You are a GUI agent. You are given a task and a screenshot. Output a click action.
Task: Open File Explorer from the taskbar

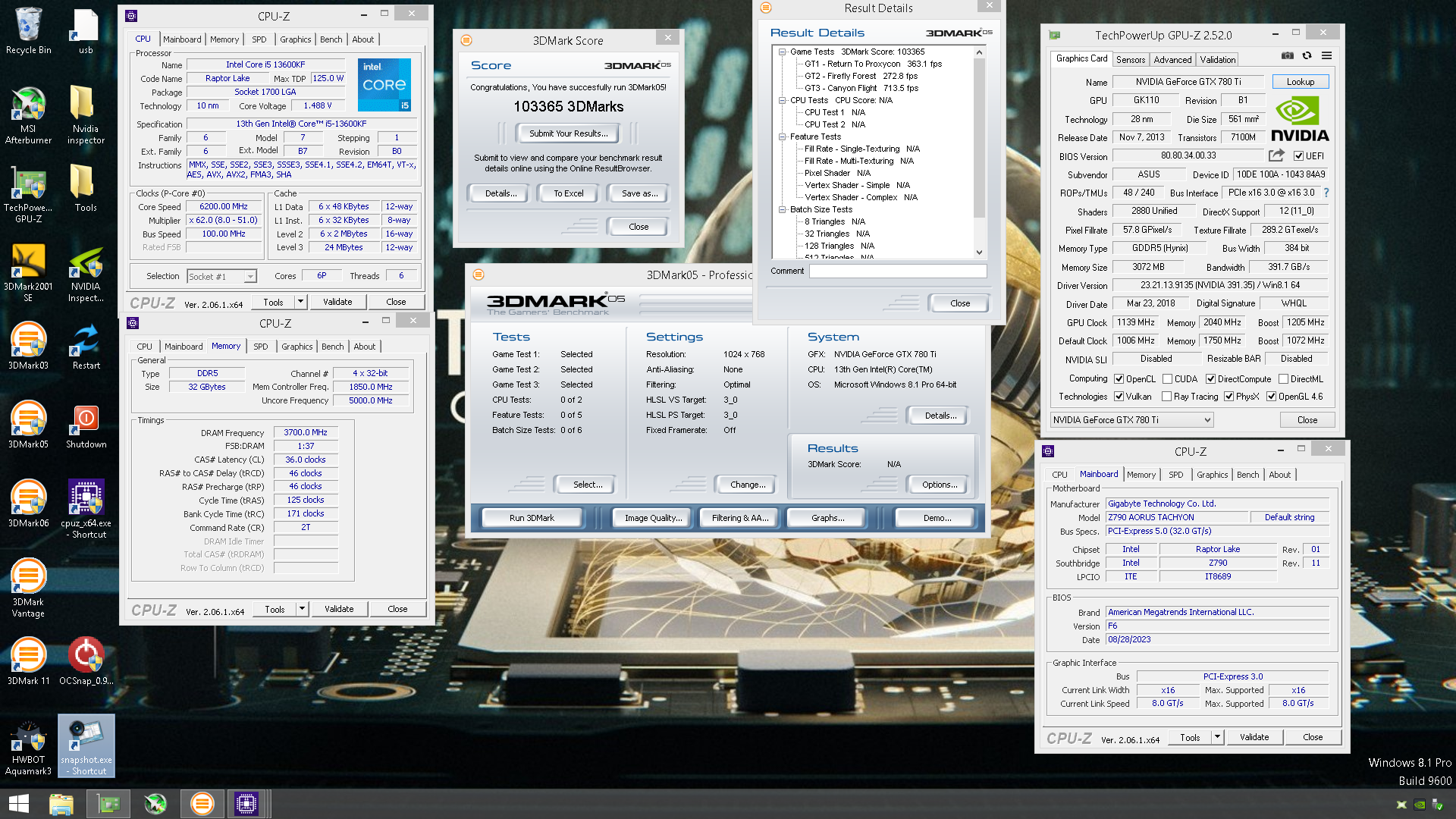pos(61,804)
